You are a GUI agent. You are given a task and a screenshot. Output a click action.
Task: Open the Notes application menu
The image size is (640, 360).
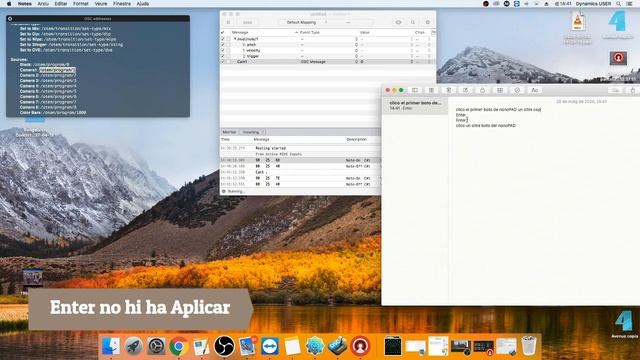(24, 4)
